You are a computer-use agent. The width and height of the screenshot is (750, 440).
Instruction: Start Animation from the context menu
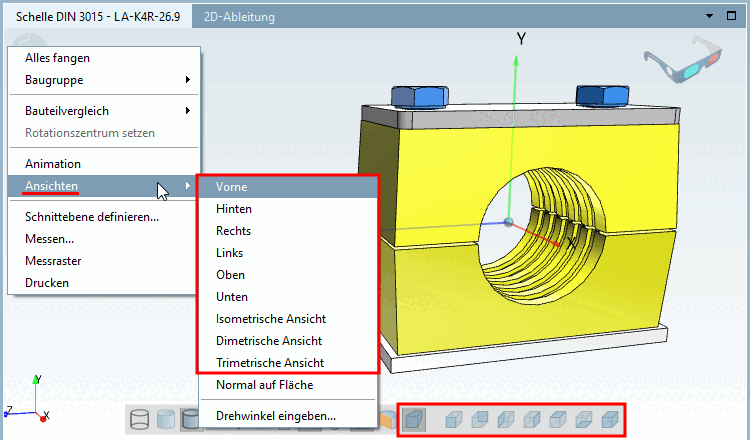coord(103,164)
